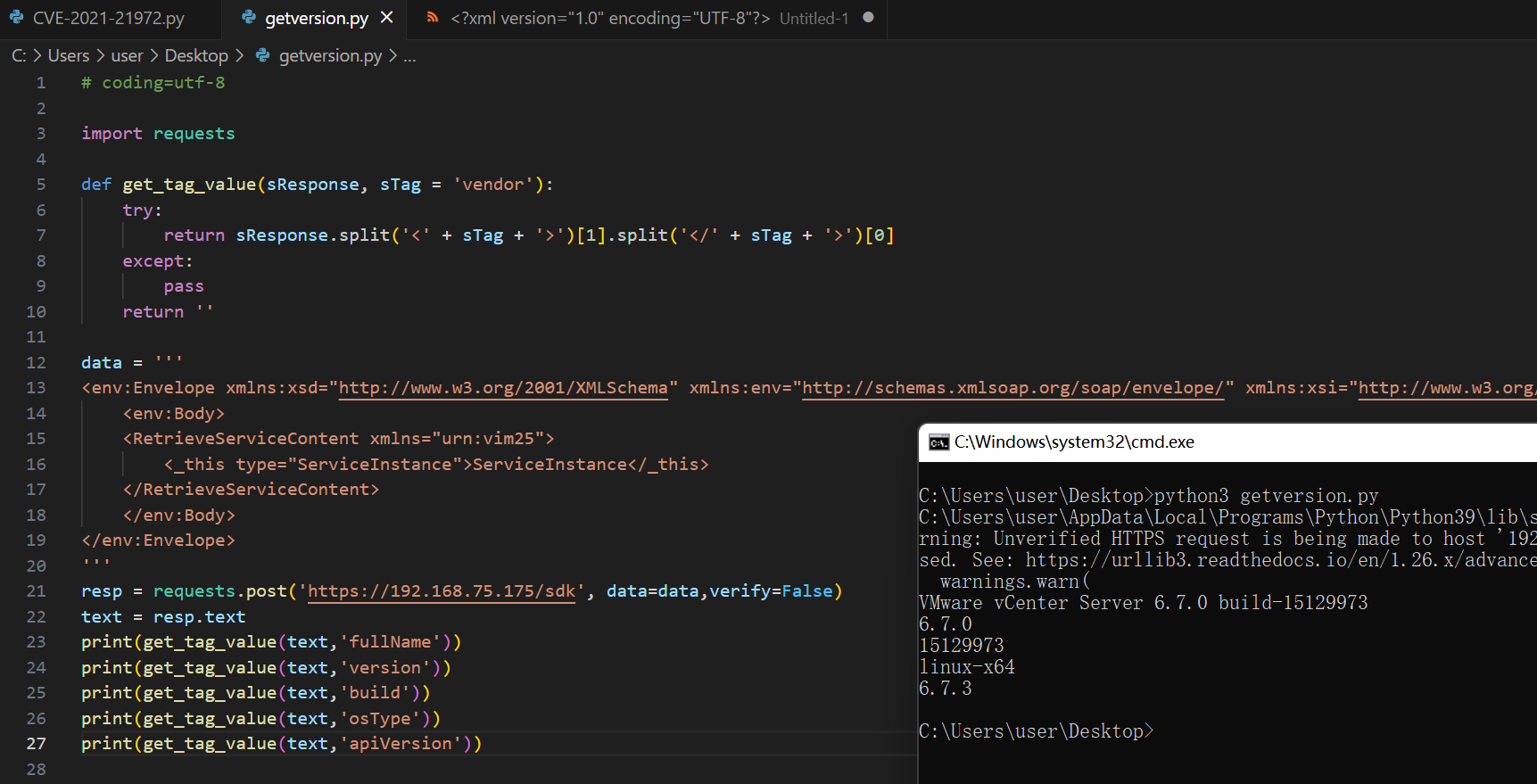The width and height of the screenshot is (1537, 784).
Task: Switch to the CVE-2021-21972.py tab
Action: 108,18
